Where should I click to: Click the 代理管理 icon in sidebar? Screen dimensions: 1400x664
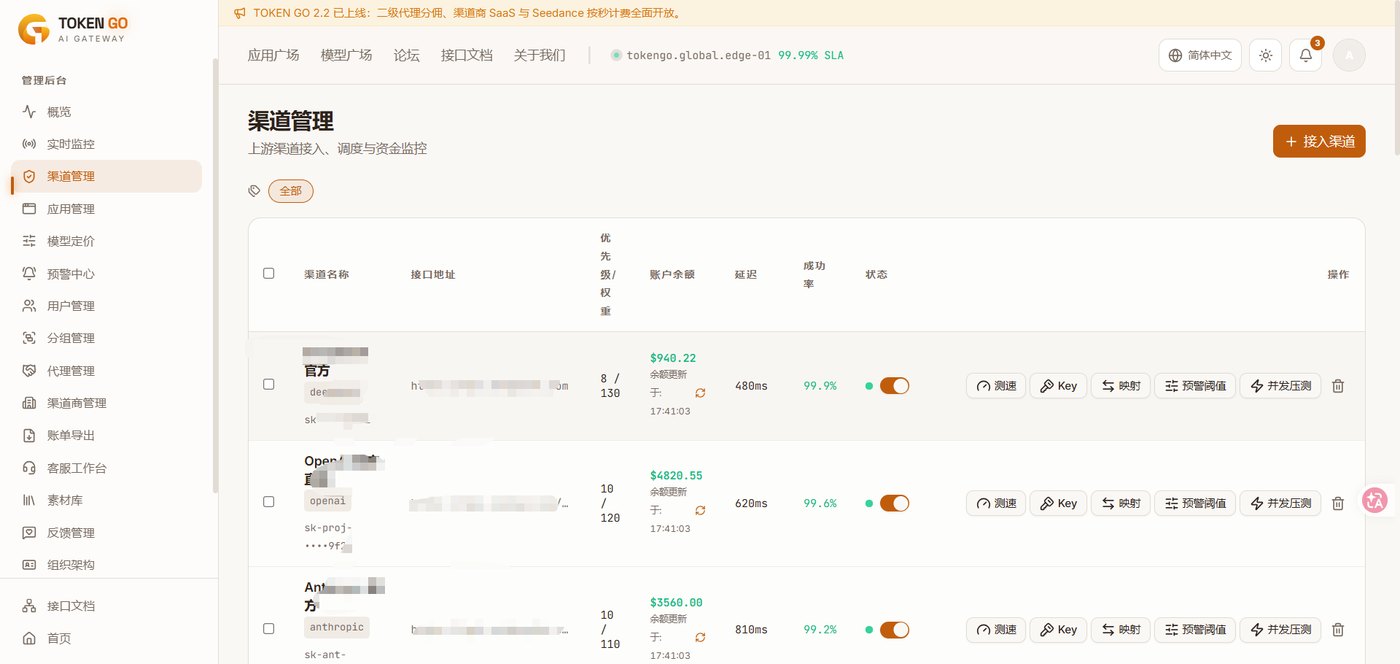click(29, 371)
